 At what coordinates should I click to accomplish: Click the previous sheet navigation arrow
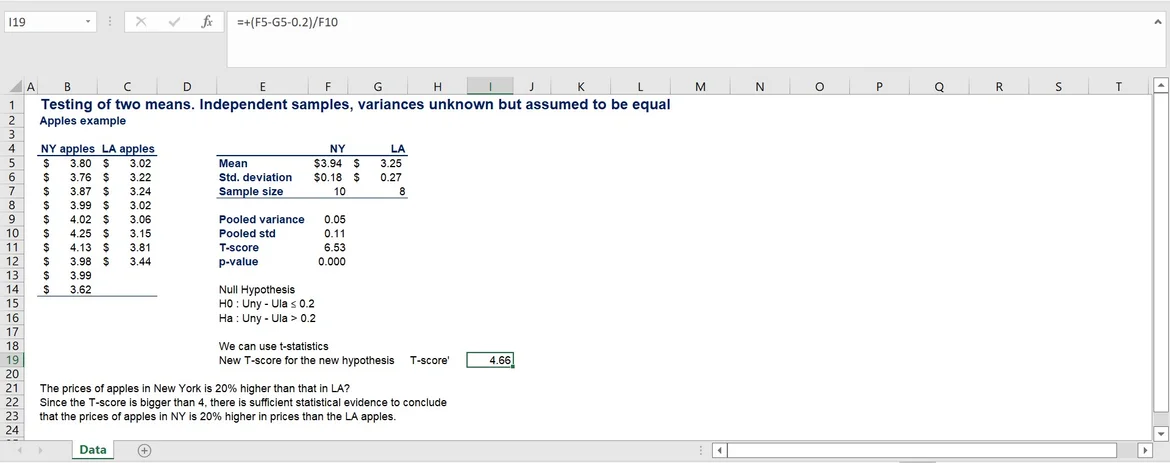(18, 450)
